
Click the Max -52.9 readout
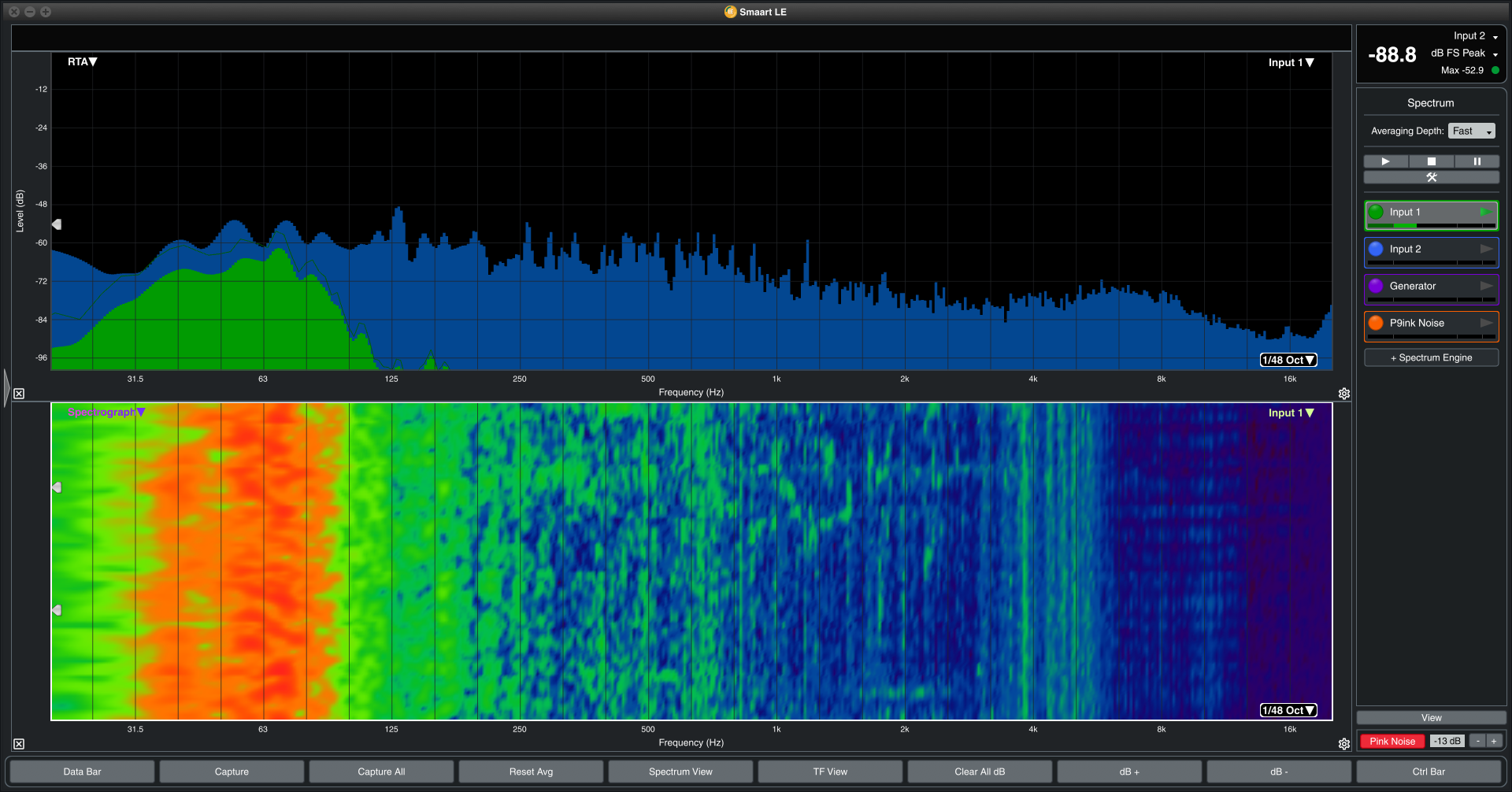[1462, 70]
